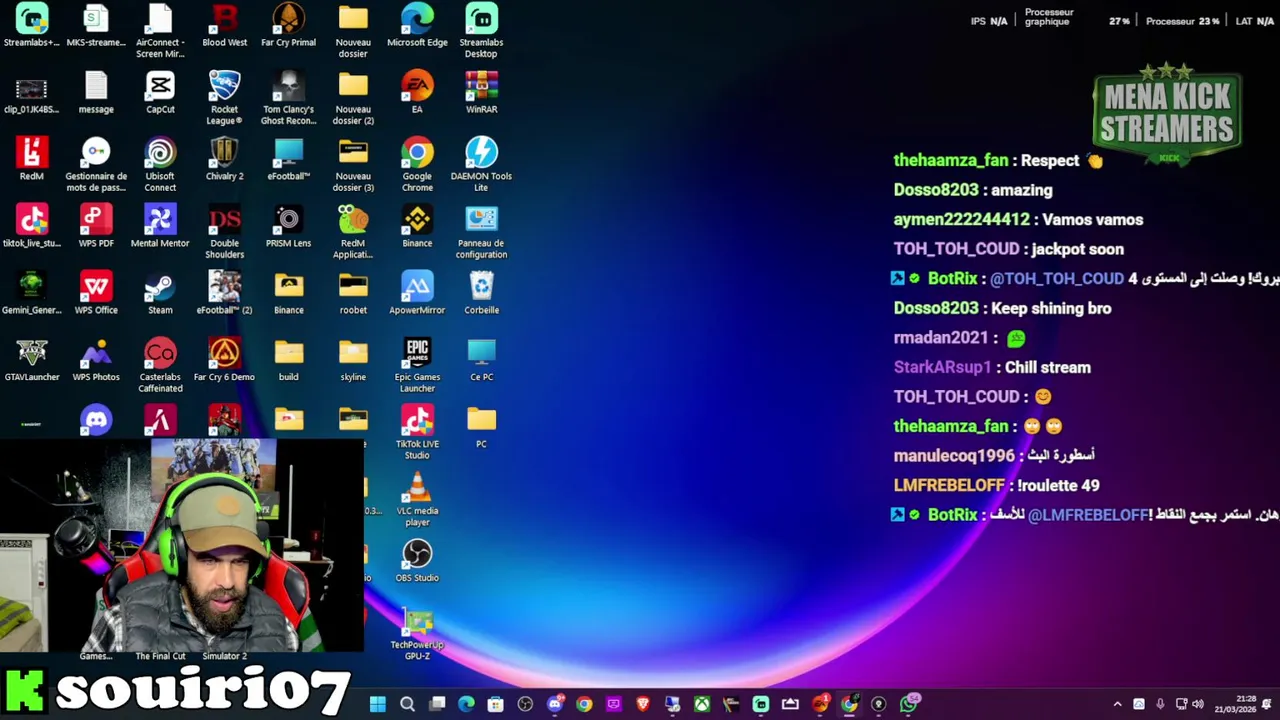Open the WinRAR desktop icon
The image size is (1280, 720).
(481, 93)
